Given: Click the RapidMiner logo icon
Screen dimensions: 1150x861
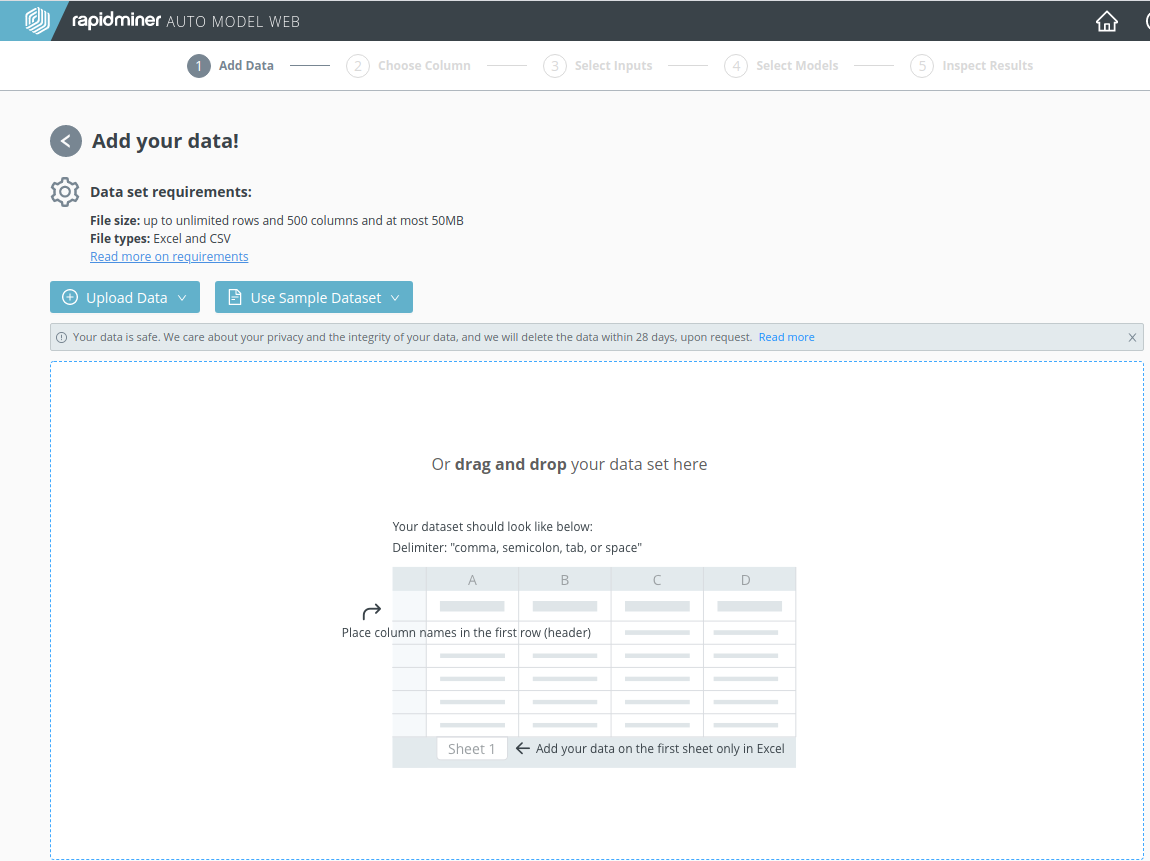Looking at the screenshot, I should coord(37,21).
